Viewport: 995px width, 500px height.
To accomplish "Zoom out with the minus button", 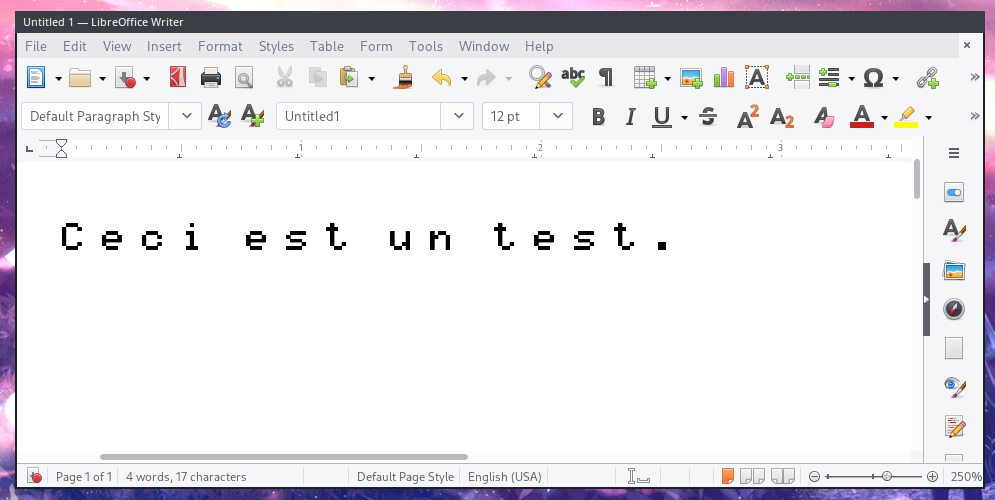I will click(815, 477).
